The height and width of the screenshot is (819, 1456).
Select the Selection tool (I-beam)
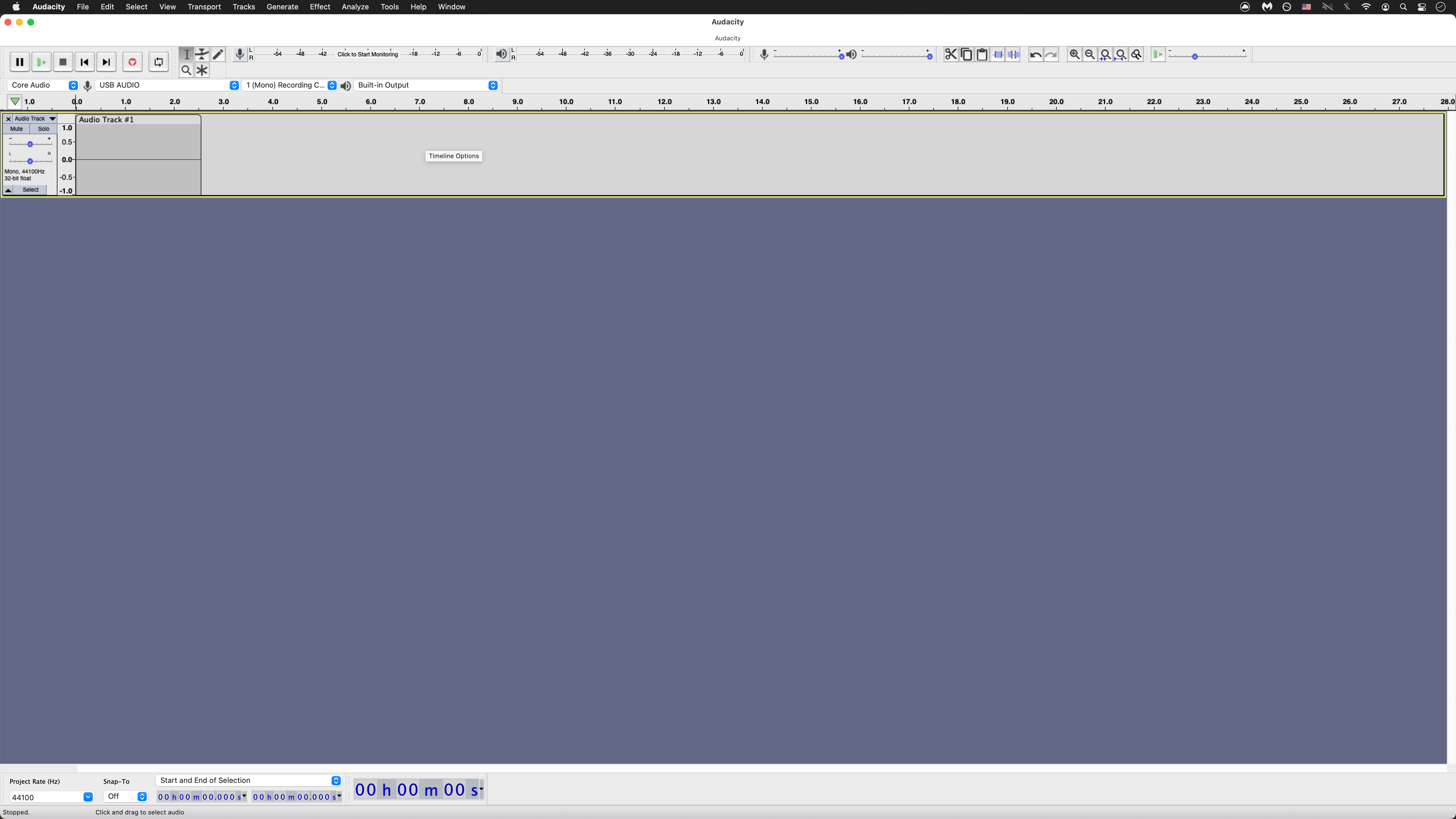(x=187, y=54)
